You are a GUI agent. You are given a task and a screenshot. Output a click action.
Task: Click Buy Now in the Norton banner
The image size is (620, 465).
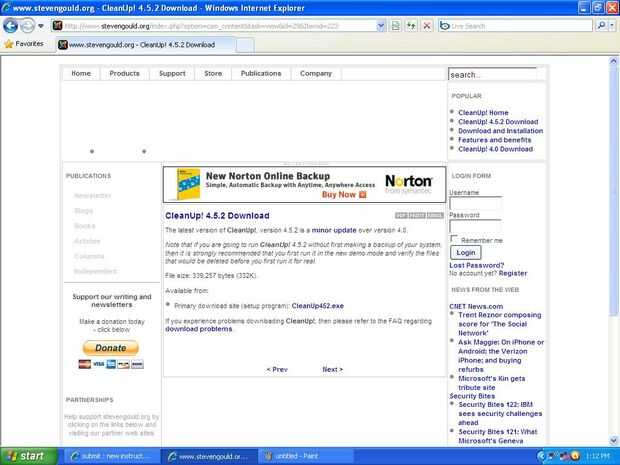(344, 195)
